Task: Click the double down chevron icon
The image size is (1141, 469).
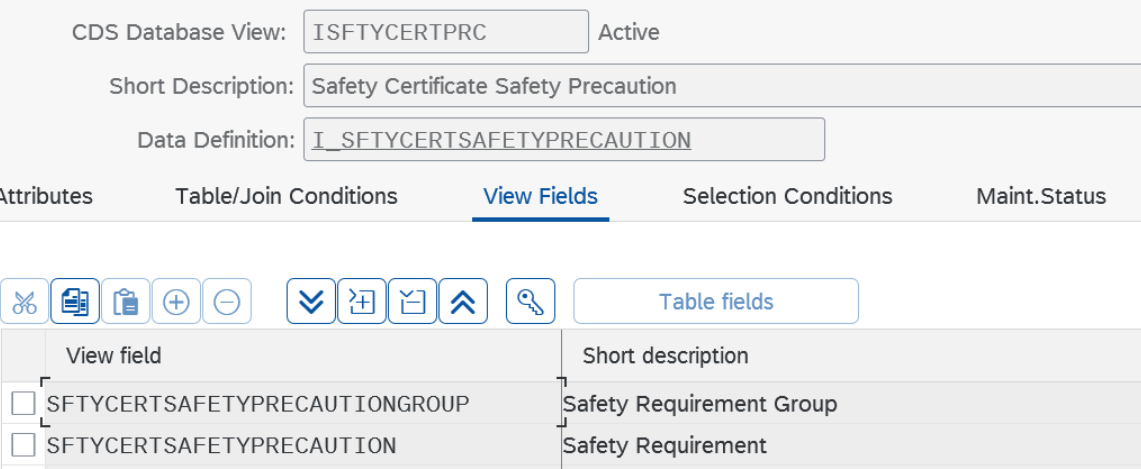Action: point(311,302)
